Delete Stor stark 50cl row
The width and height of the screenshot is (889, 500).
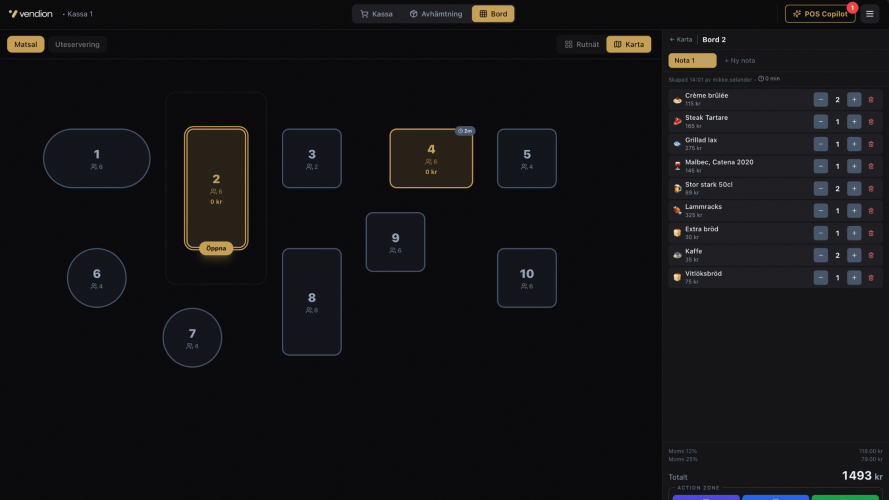pyautogui.click(x=871, y=188)
